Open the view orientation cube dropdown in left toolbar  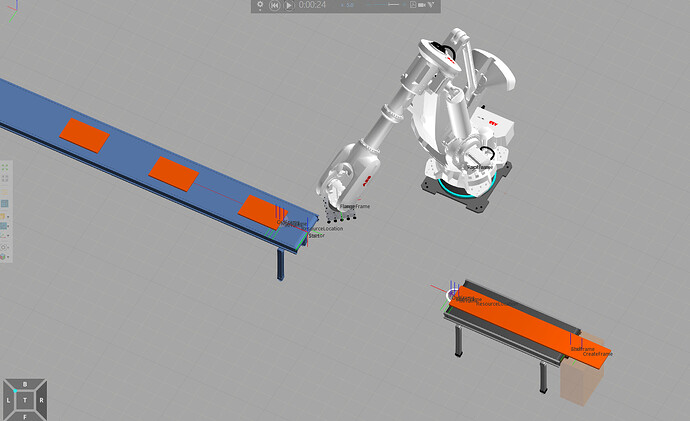[x=8, y=257]
